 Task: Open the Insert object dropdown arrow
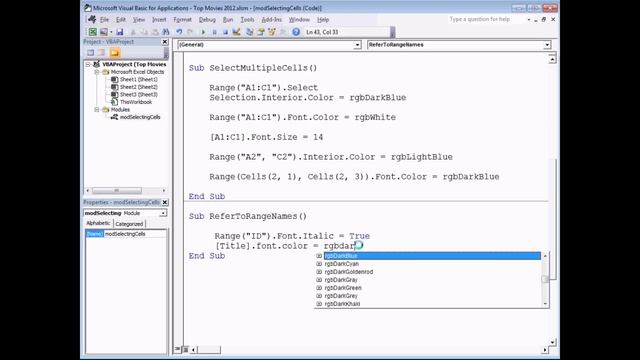tap(111, 32)
